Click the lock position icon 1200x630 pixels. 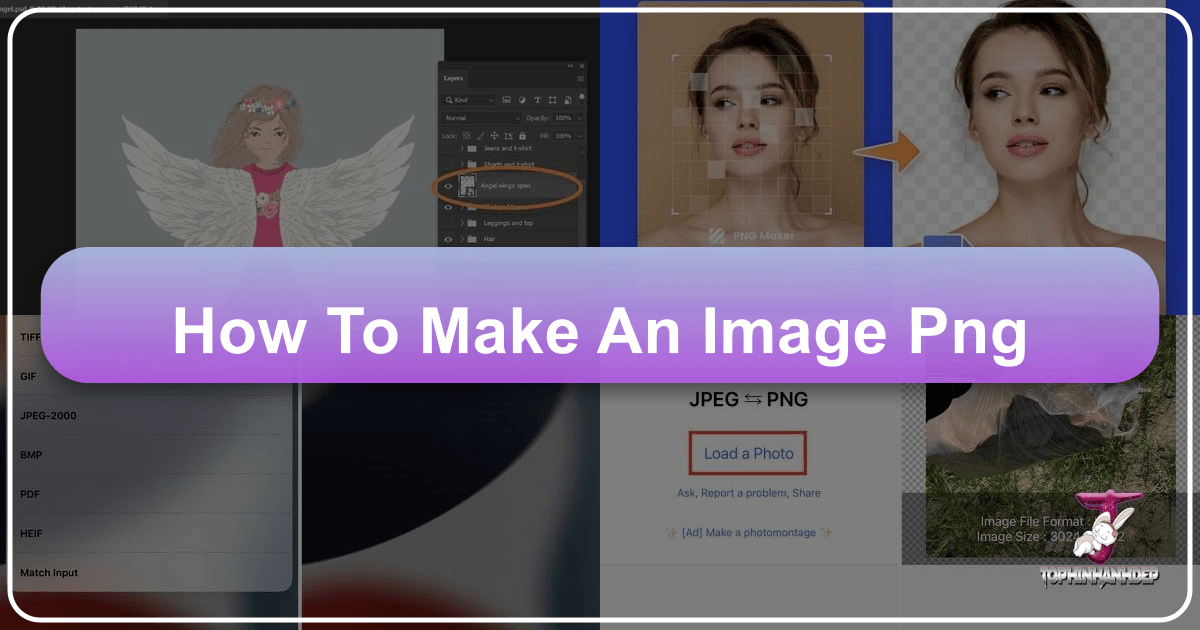[492, 135]
